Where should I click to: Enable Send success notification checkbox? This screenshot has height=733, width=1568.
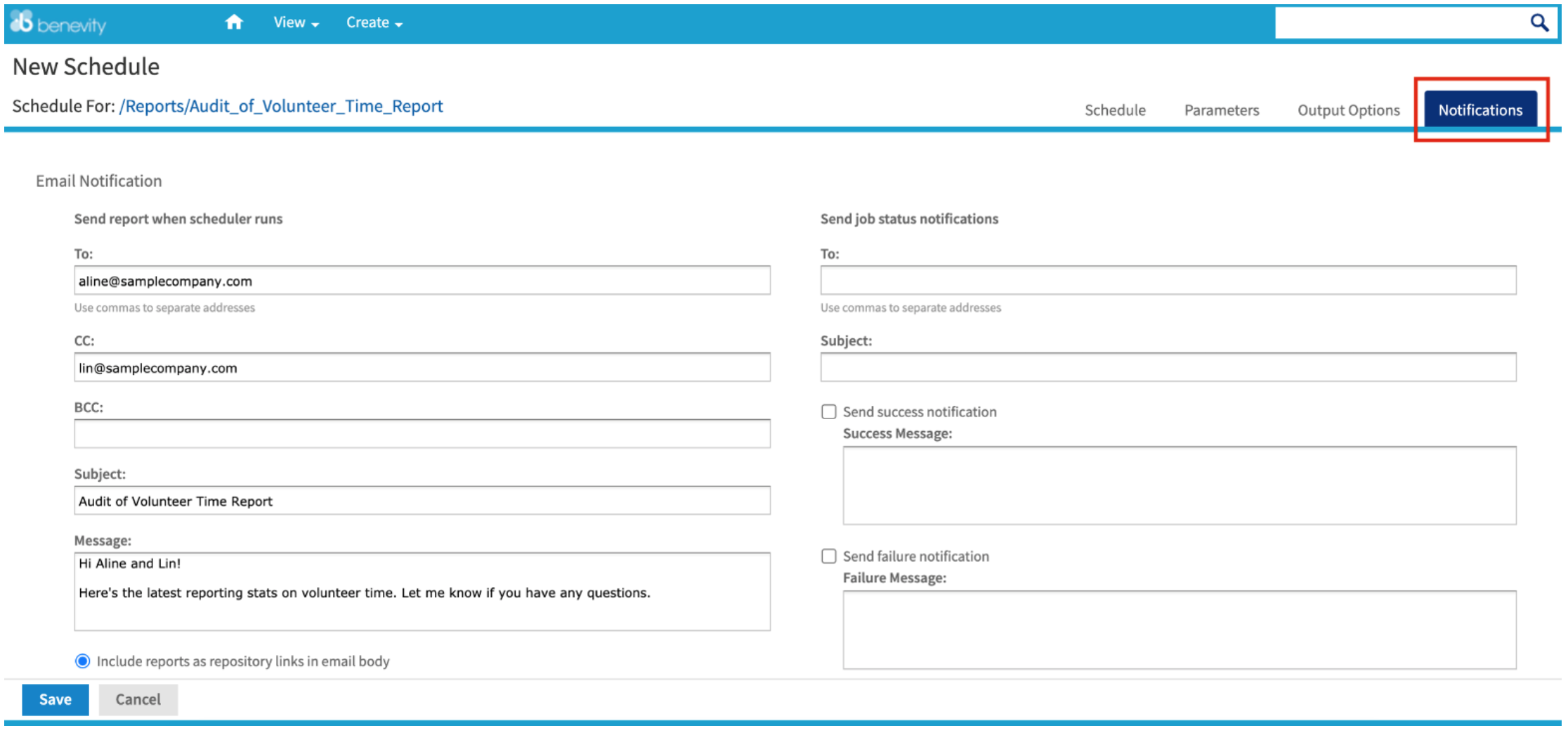point(829,411)
